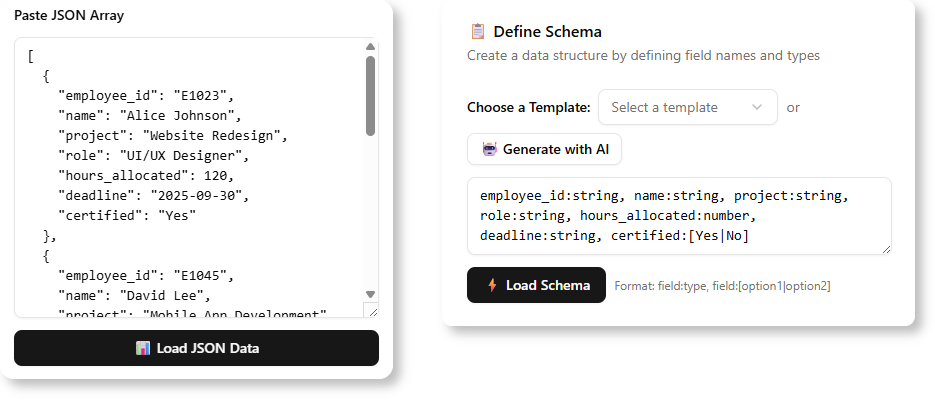
Task: Grab the resize handle of the schema textarea
Action: click(x=885, y=248)
